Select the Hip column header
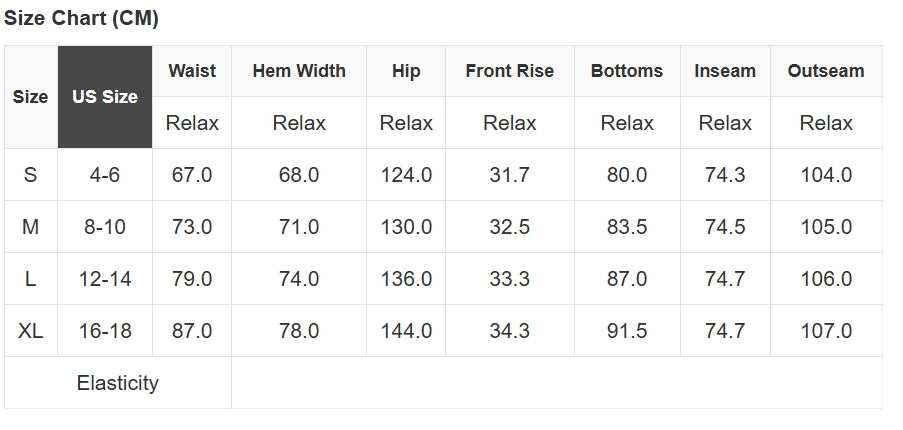Screen dimensions: 903x430 [x=406, y=71]
